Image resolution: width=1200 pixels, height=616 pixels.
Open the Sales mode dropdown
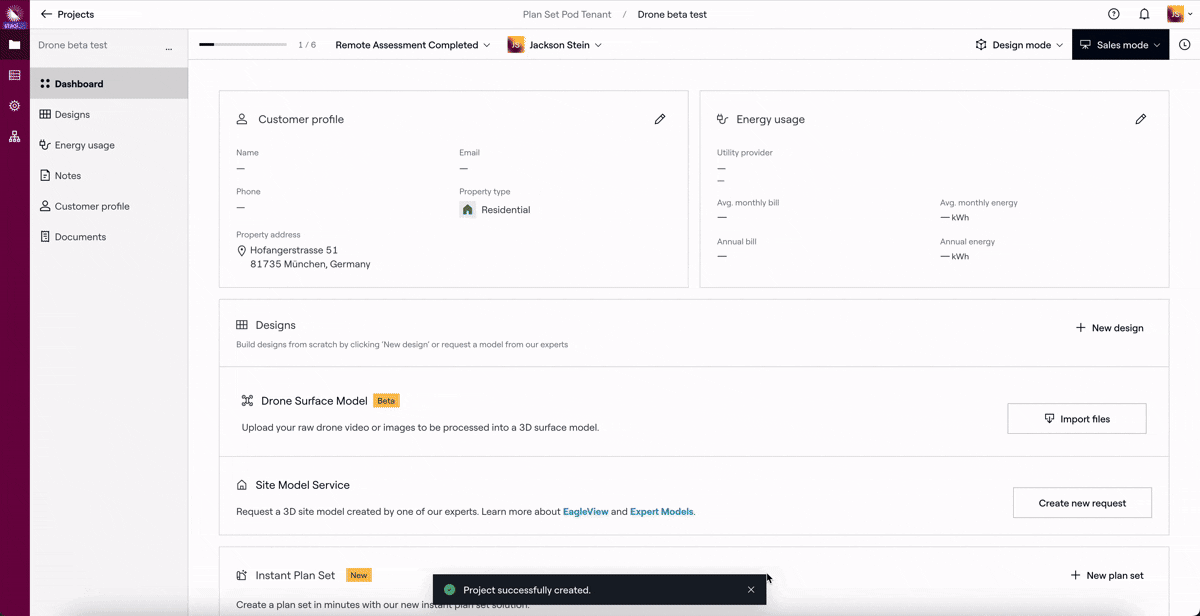[1120, 45]
